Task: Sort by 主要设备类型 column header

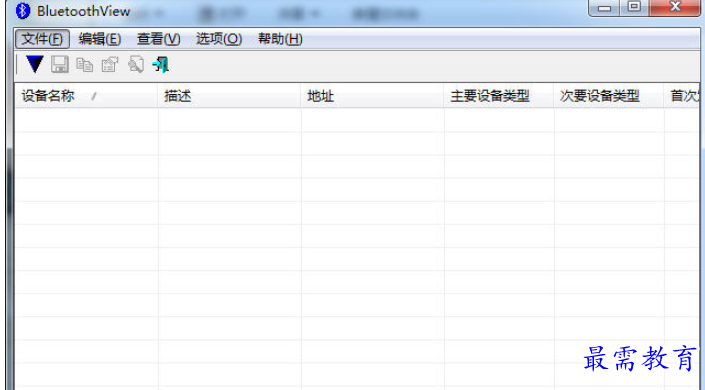Action: (x=499, y=95)
